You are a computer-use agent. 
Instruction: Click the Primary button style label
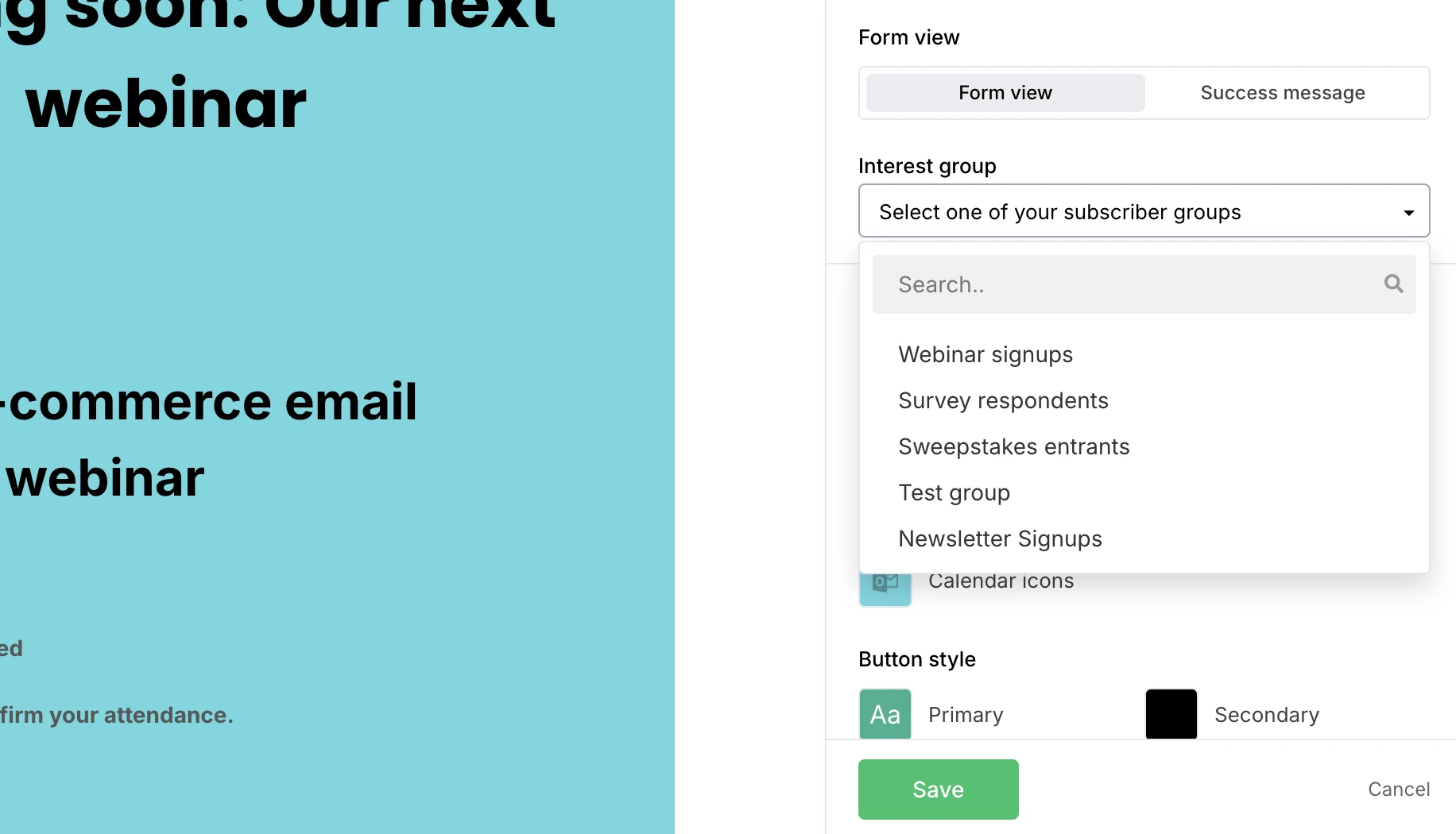pos(966,715)
